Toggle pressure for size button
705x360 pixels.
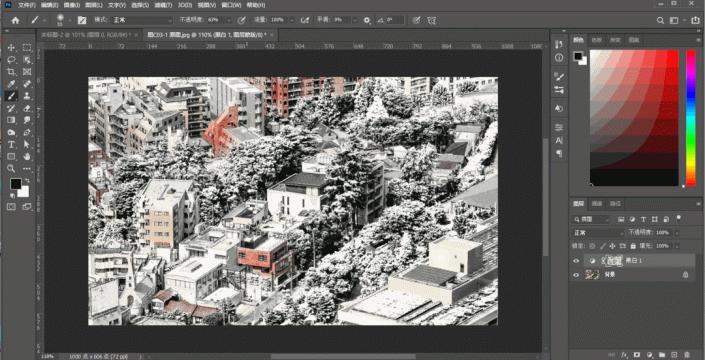[417, 20]
